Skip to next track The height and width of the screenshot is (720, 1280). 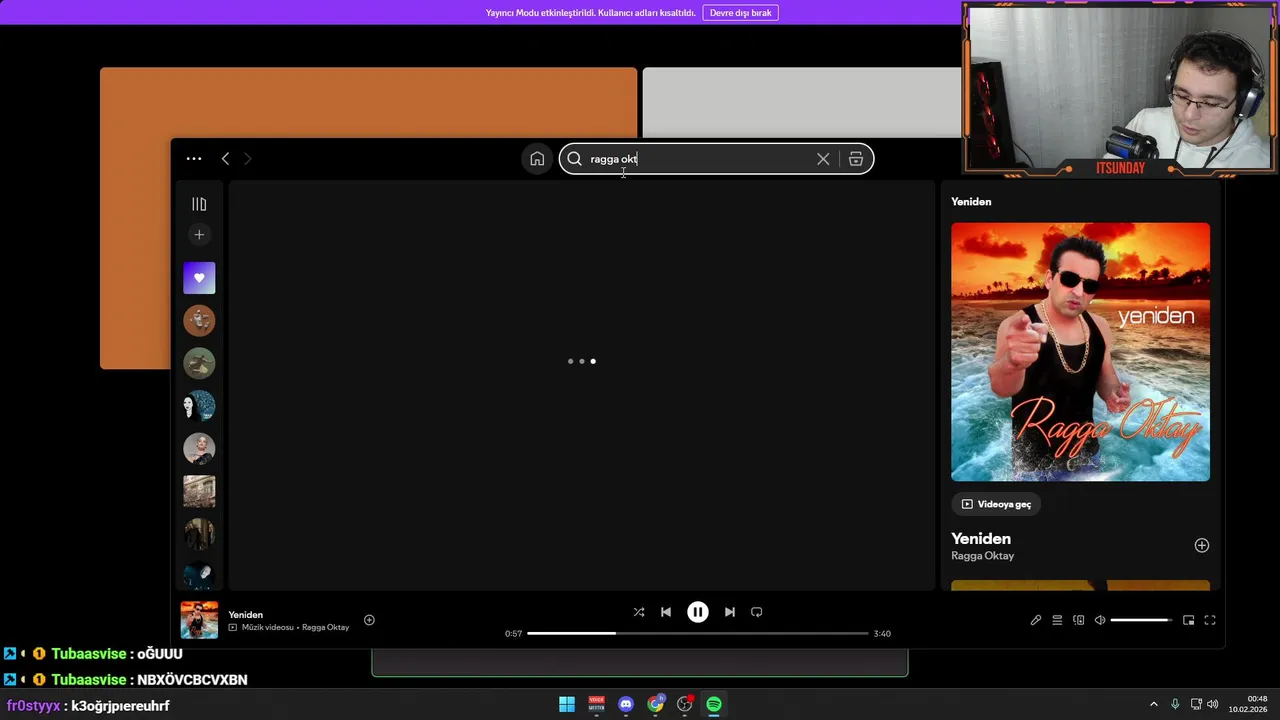pyautogui.click(x=729, y=612)
